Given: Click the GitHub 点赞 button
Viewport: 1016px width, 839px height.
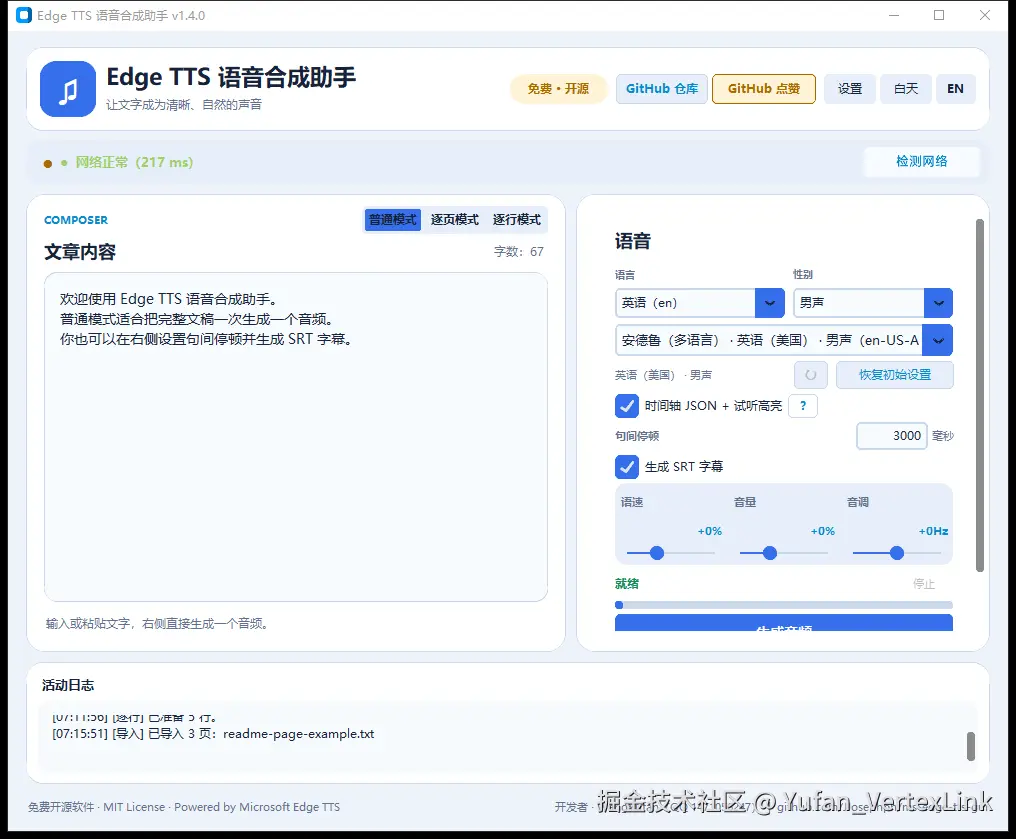Looking at the screenshot, I should (x=763, y=89).
